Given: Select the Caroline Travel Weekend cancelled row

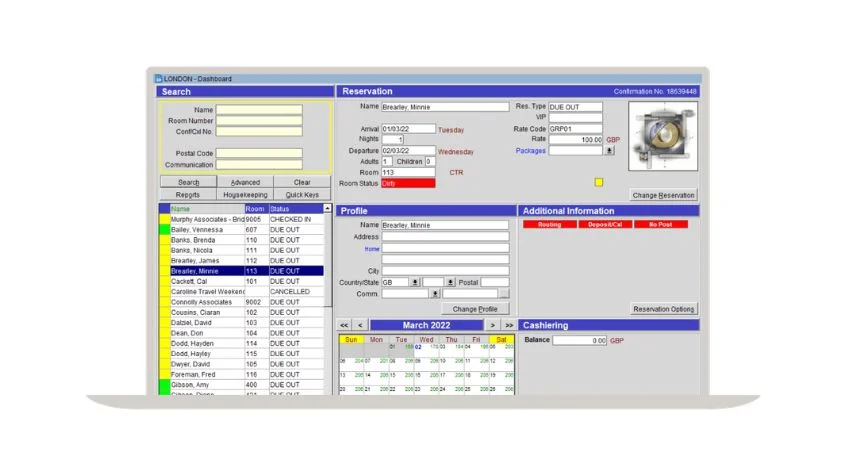Looking at the screenshot, I should coord(241,292).
